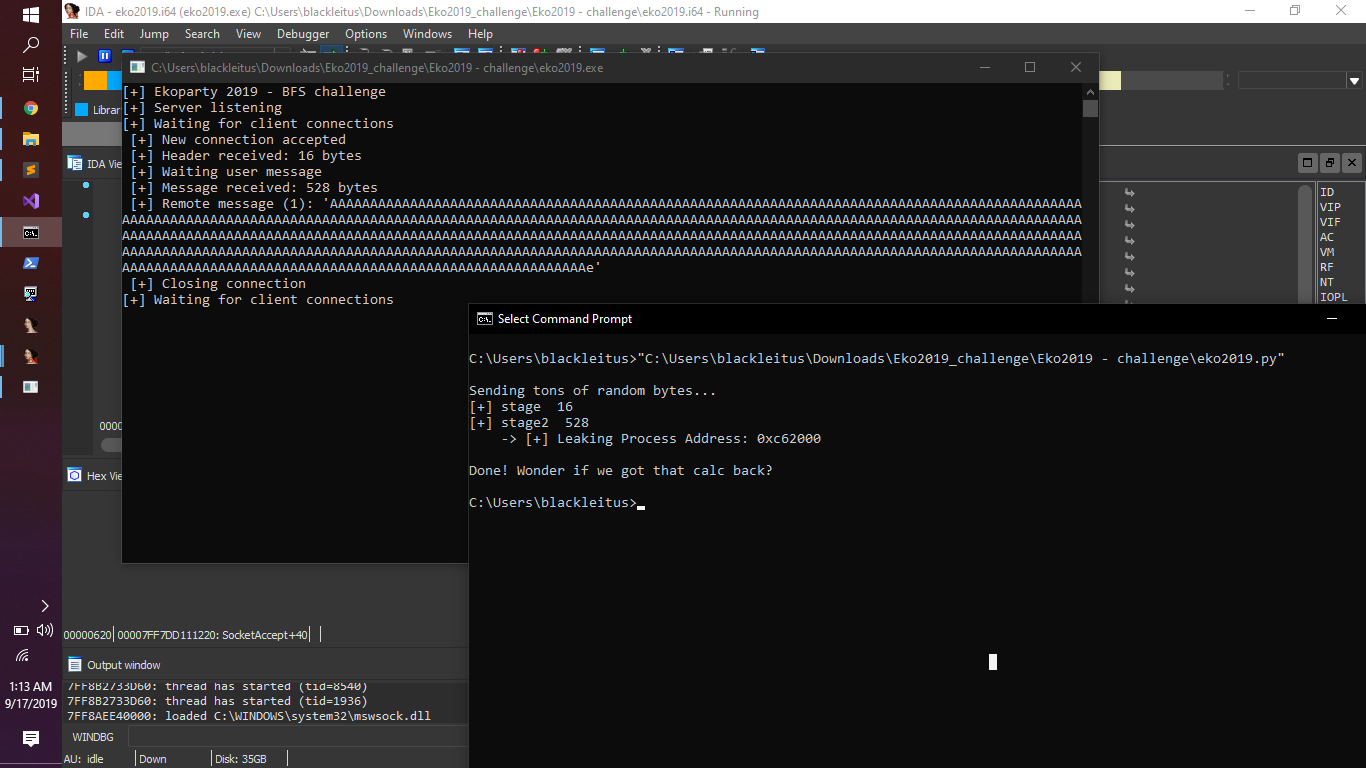Click the IDA Pause process button
The image size is (1366, 768).
(104, 56)
